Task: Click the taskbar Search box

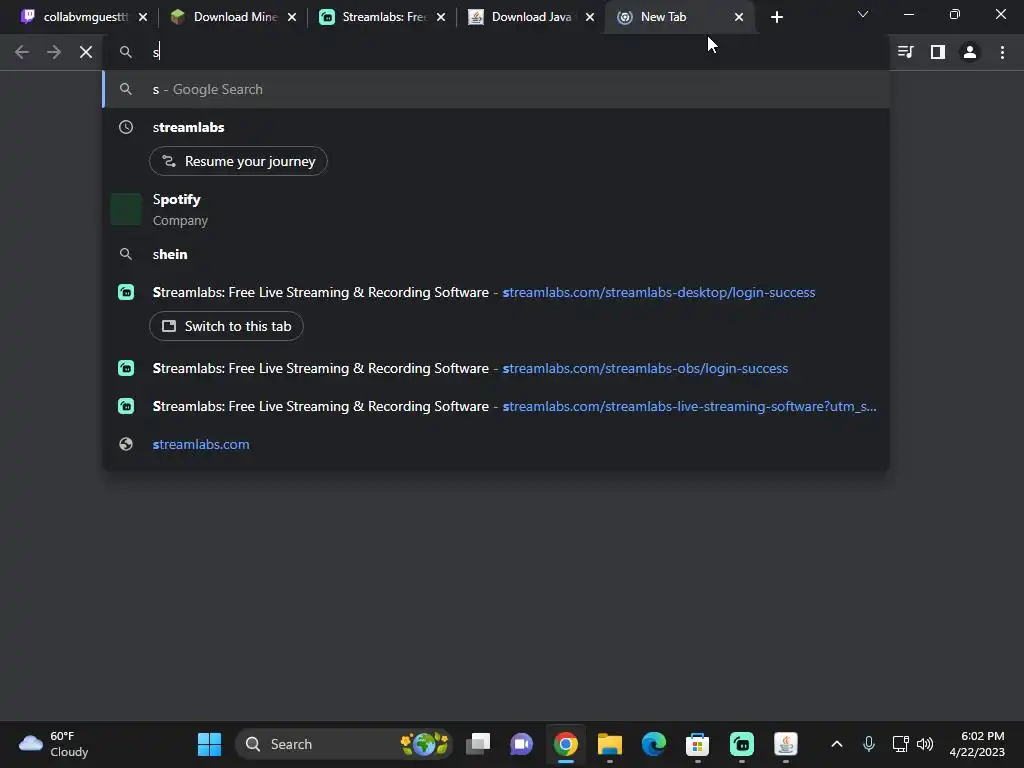Action: (344, 744)
